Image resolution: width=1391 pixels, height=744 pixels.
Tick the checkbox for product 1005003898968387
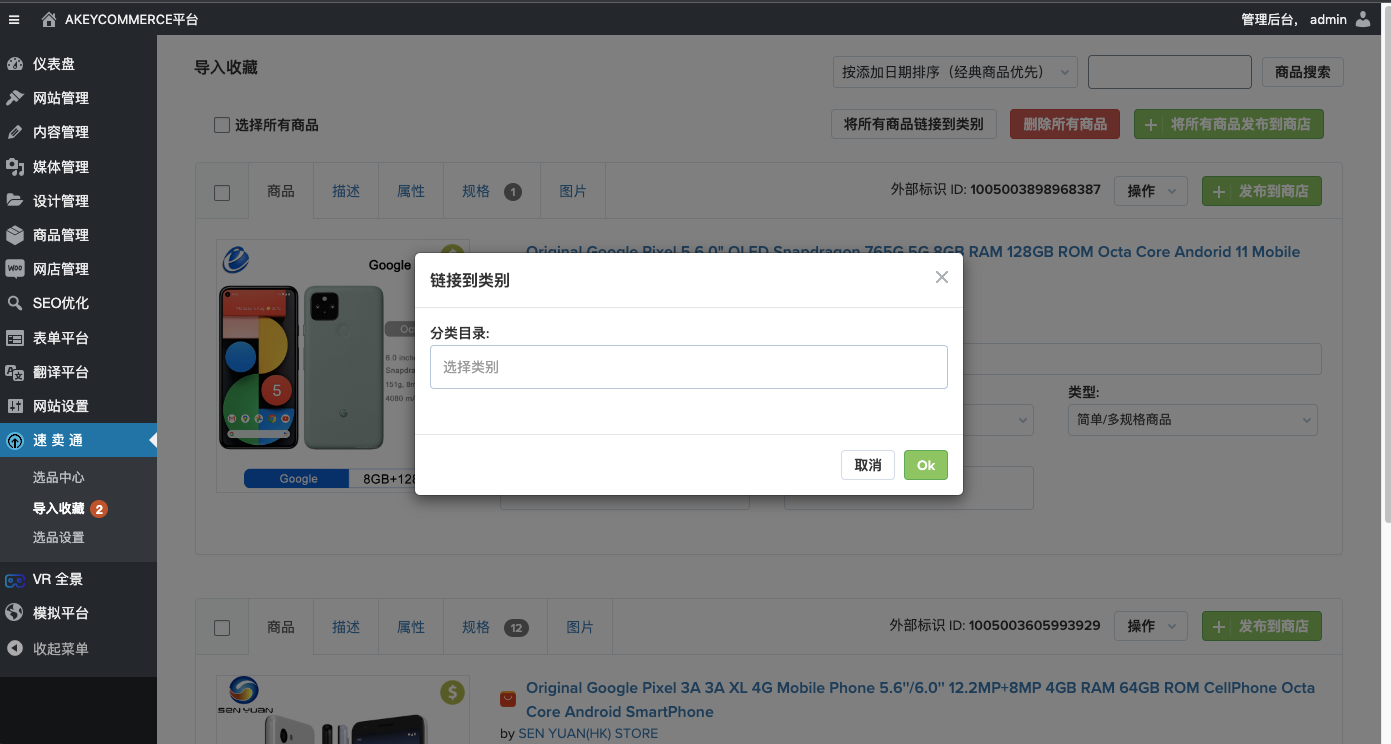click(x=222, y=192)
